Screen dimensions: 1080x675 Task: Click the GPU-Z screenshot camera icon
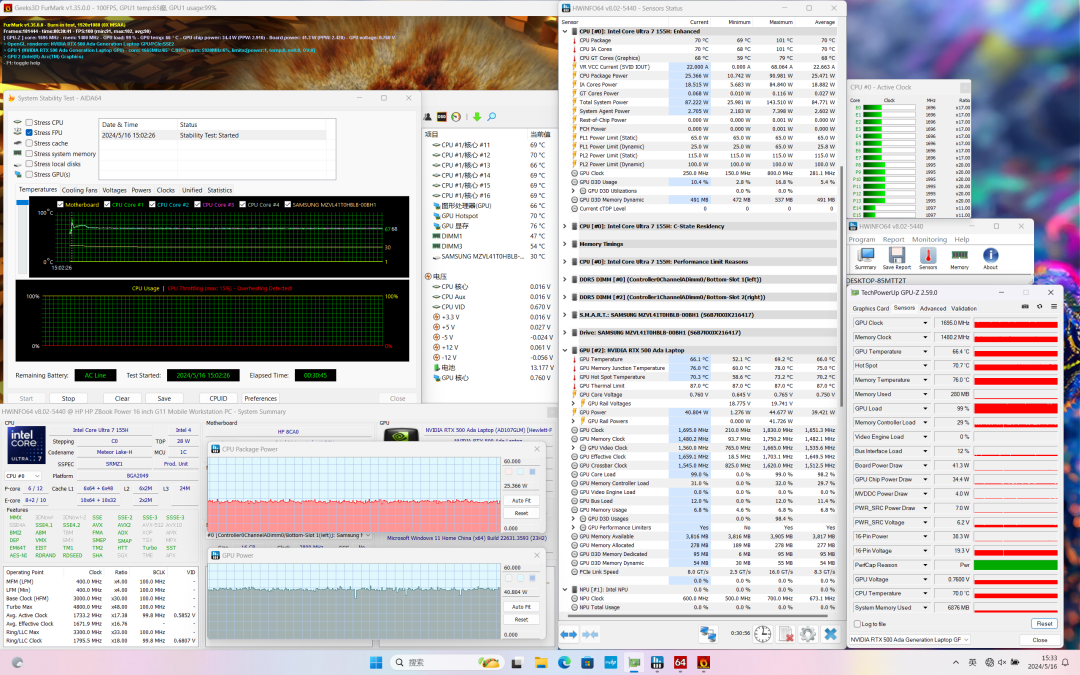(x=1025, y=307)
